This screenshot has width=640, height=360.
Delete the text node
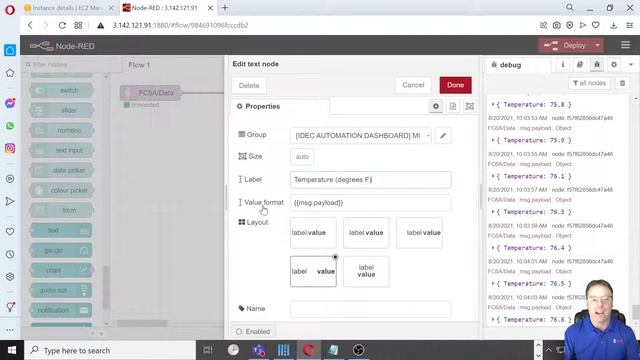pyautogui.click(x=249, y=85)
